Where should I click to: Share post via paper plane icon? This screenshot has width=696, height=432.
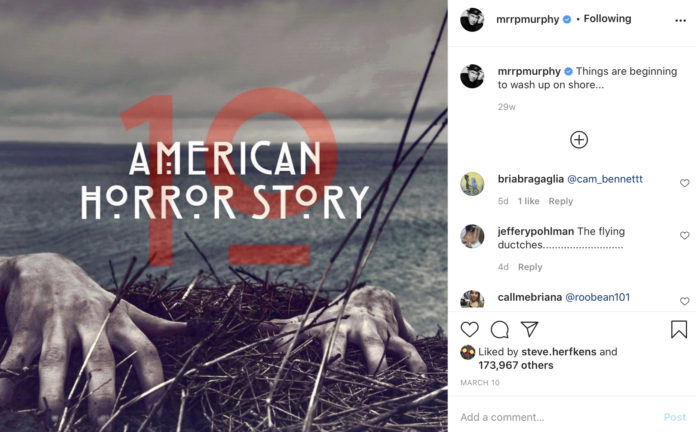[x=530, y=329]
